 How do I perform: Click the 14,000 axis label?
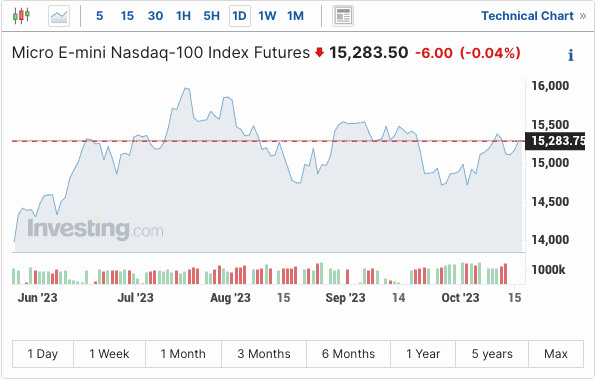click(x=550, y=240)
